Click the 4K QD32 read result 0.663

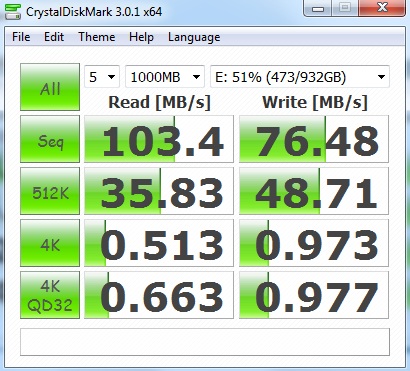point(159,295)
